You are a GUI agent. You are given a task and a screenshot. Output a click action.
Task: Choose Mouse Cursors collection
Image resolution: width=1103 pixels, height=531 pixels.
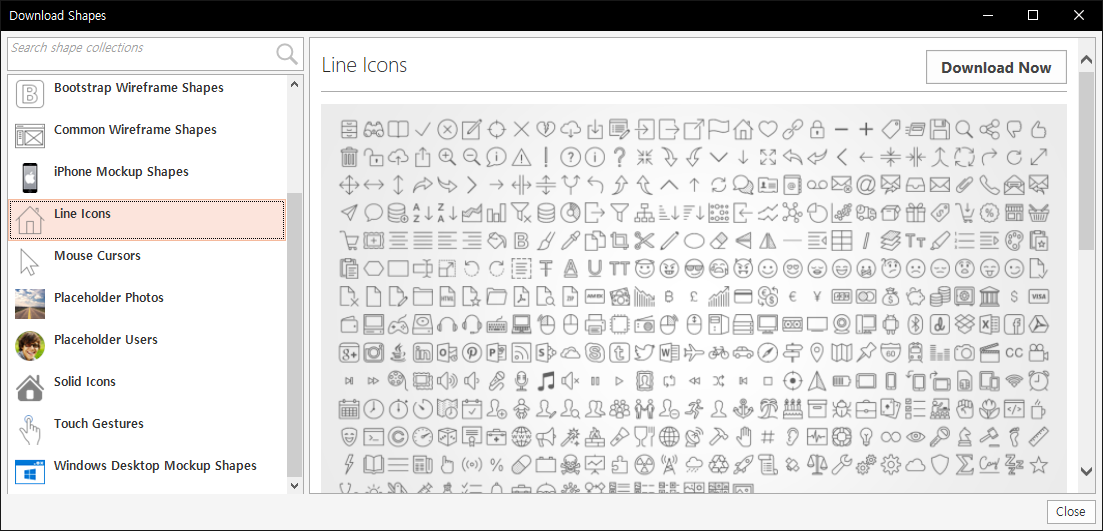(x=148, y=262)
